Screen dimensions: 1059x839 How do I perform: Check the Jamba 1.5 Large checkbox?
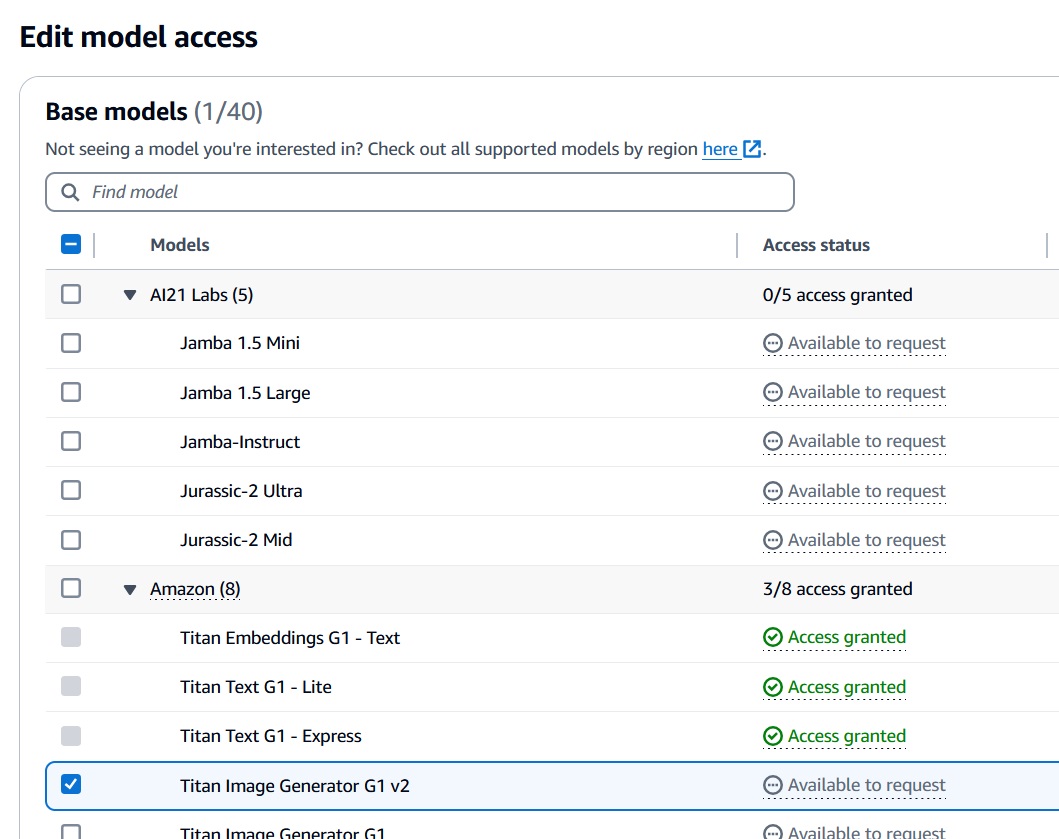pyautogui.click(x=70, y=392)
